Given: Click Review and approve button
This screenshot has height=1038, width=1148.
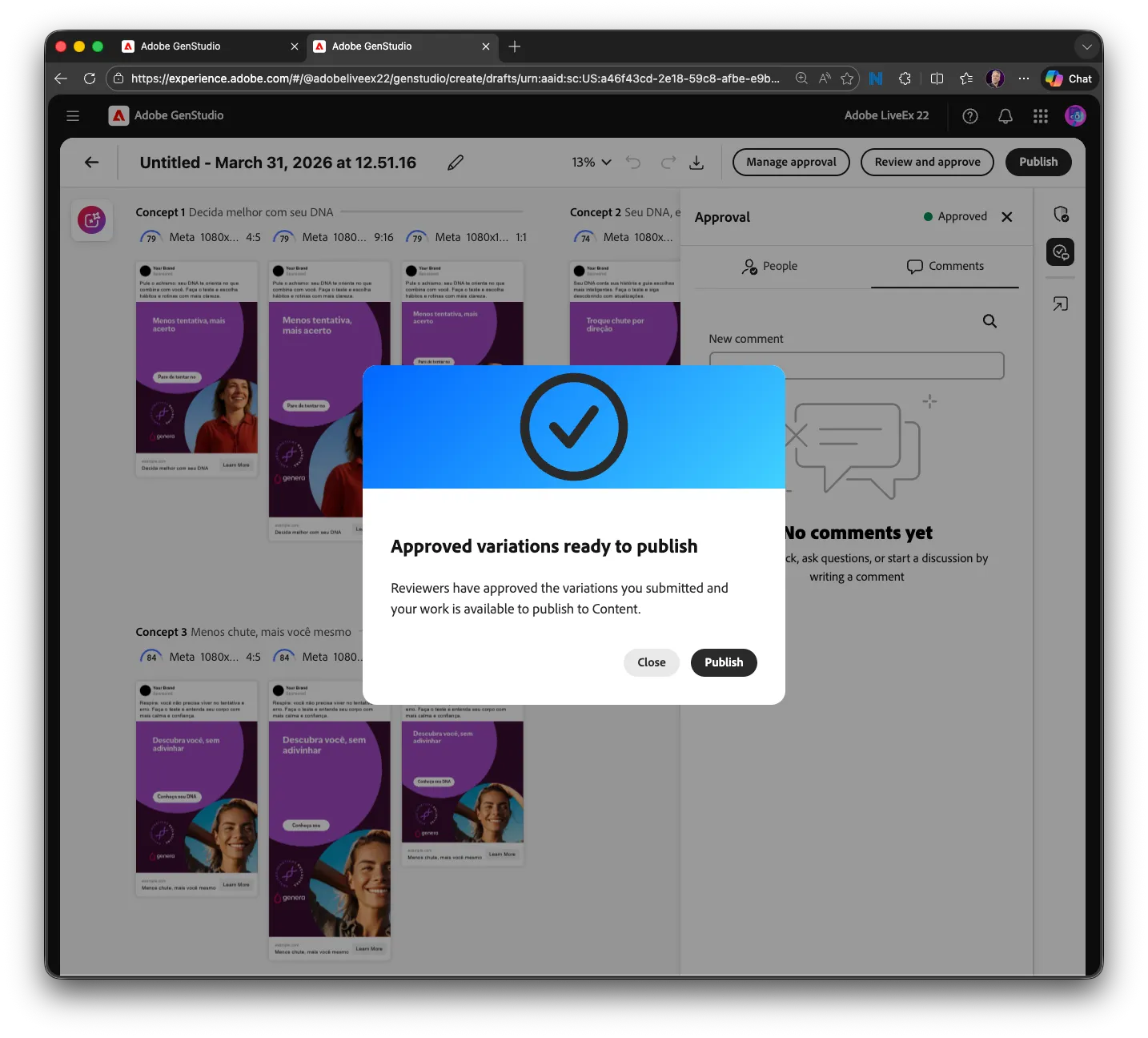Looking at the screenshot, I should tap(927, 163).
